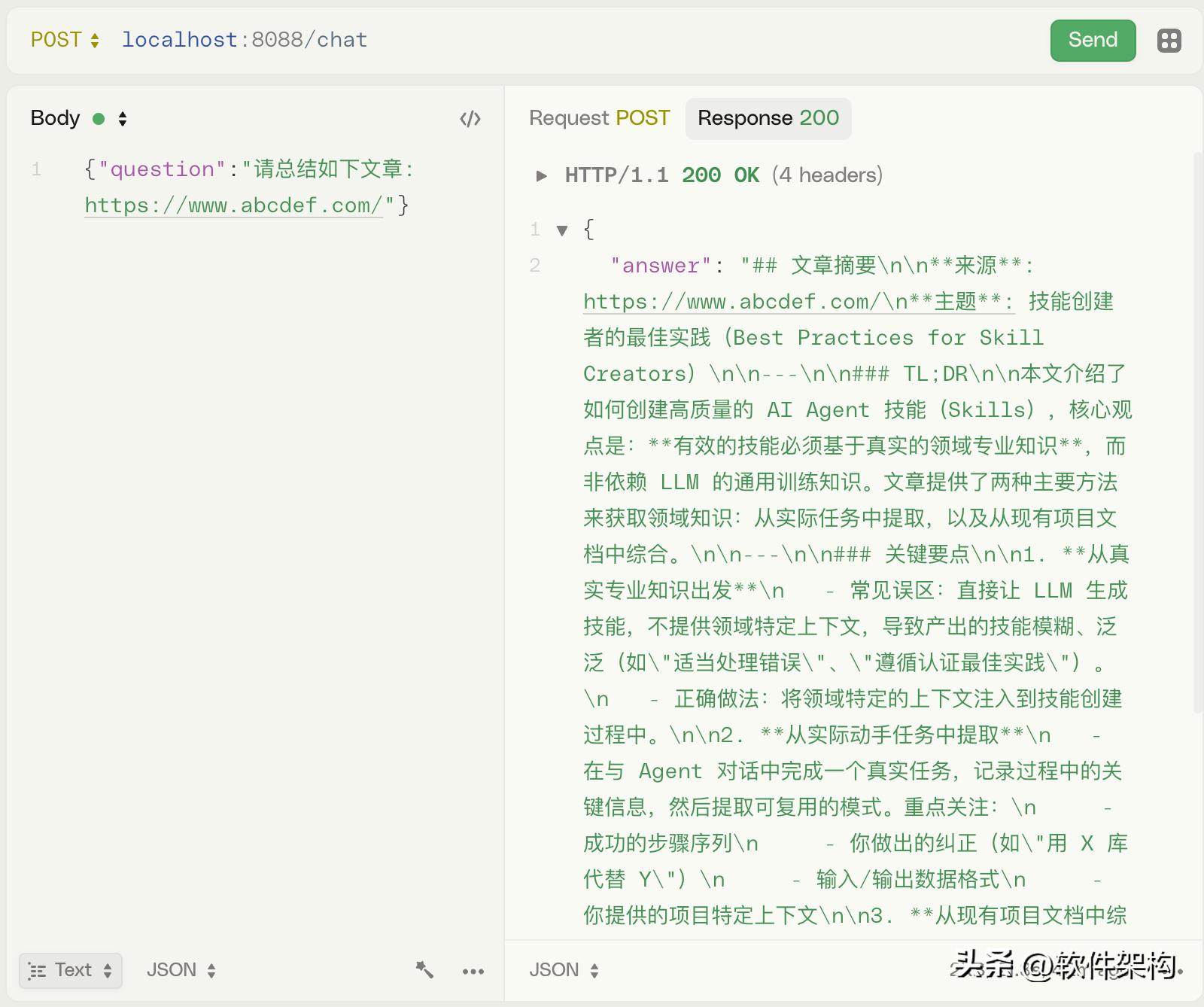Expand the HTTP/1.1 200 OK headers

pyautogui.click(x=541, y=176)
